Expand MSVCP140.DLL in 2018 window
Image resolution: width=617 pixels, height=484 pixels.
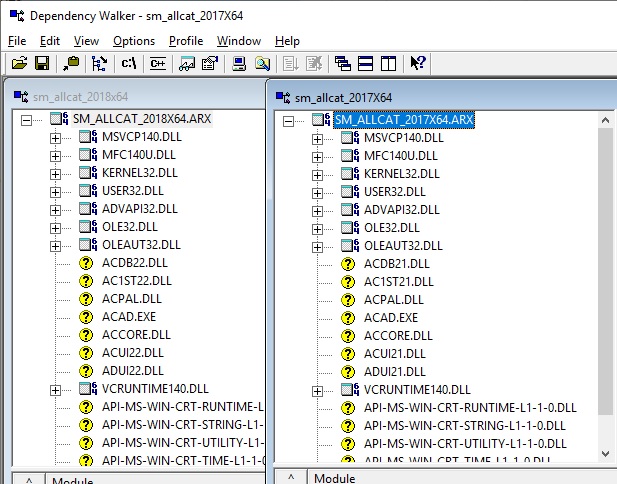pyautogui.click(x=55, y=138)
